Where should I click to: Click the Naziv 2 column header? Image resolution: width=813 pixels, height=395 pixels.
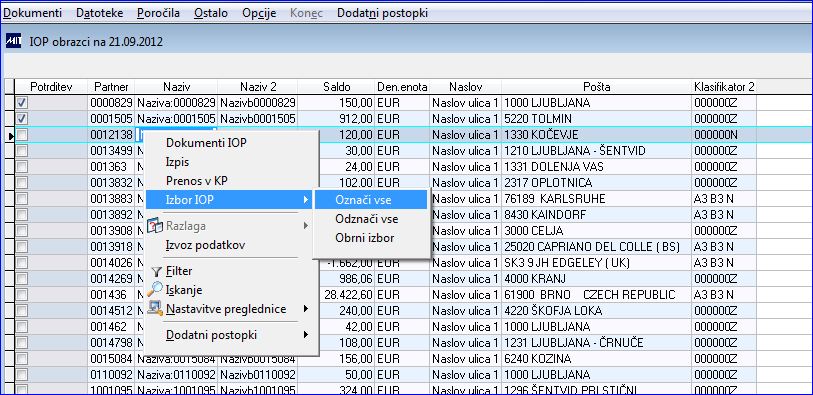click(x=258, y=87)
